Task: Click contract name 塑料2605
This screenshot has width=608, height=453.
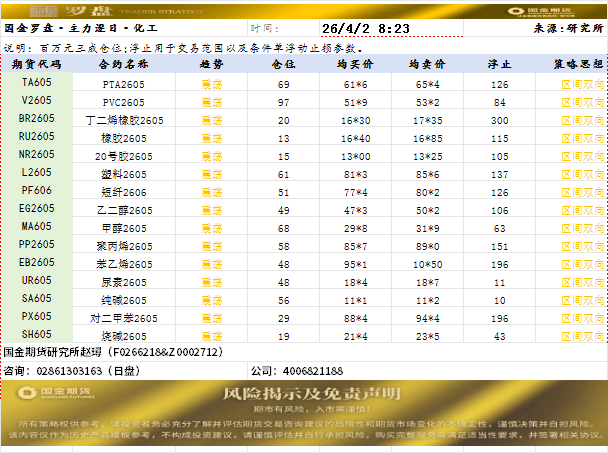Action: click(x=124, y=175)
